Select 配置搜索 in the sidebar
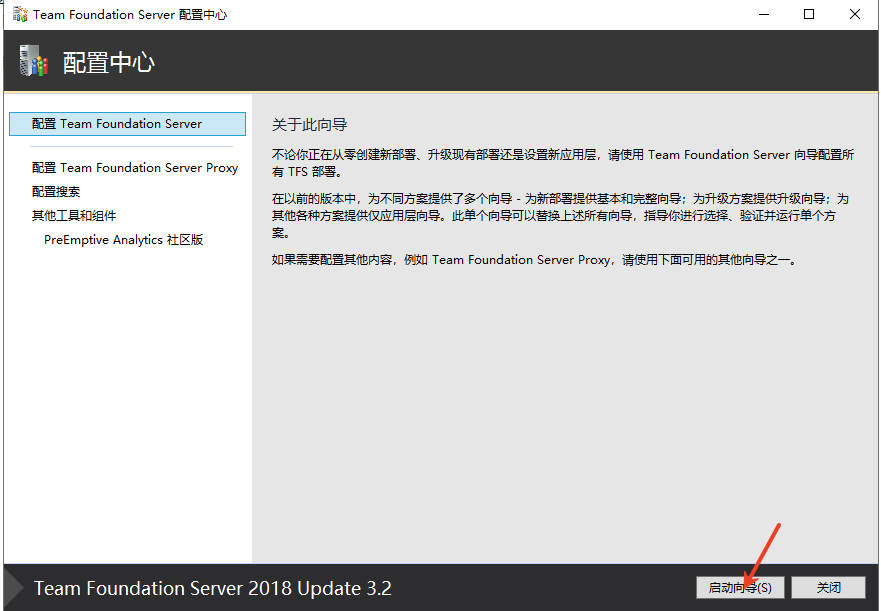The width and height of the screenshot is (881, 611). coord(56,192)
